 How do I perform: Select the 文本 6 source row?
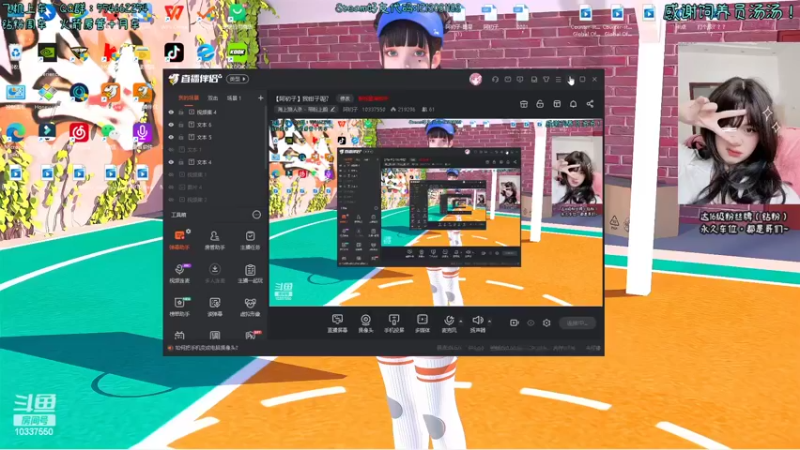coord(215,125)
